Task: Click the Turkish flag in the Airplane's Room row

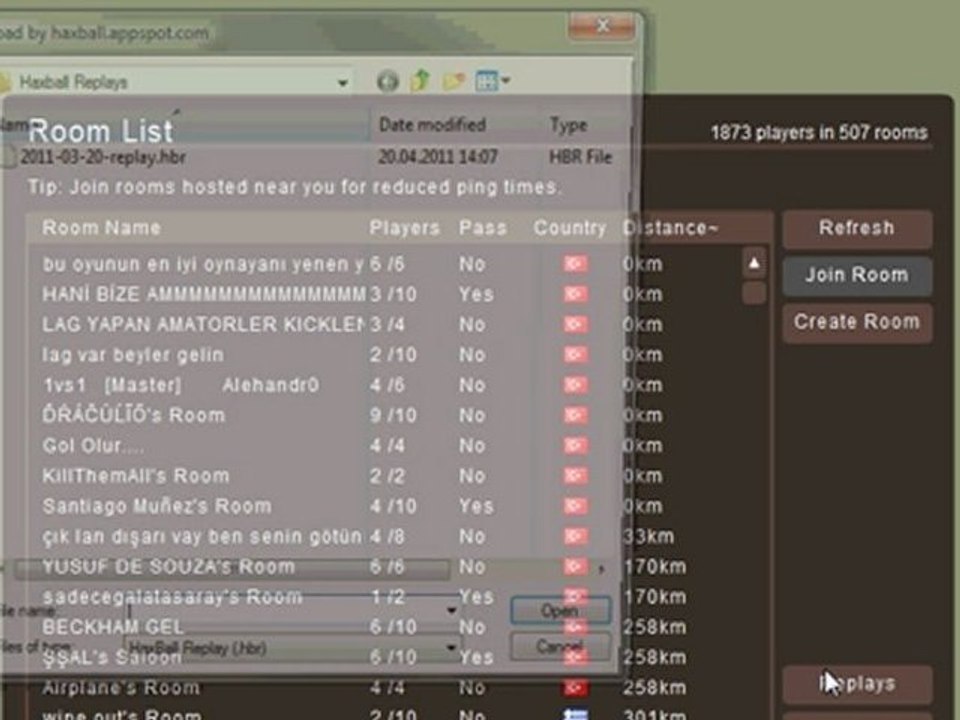Action: [576, 688]
